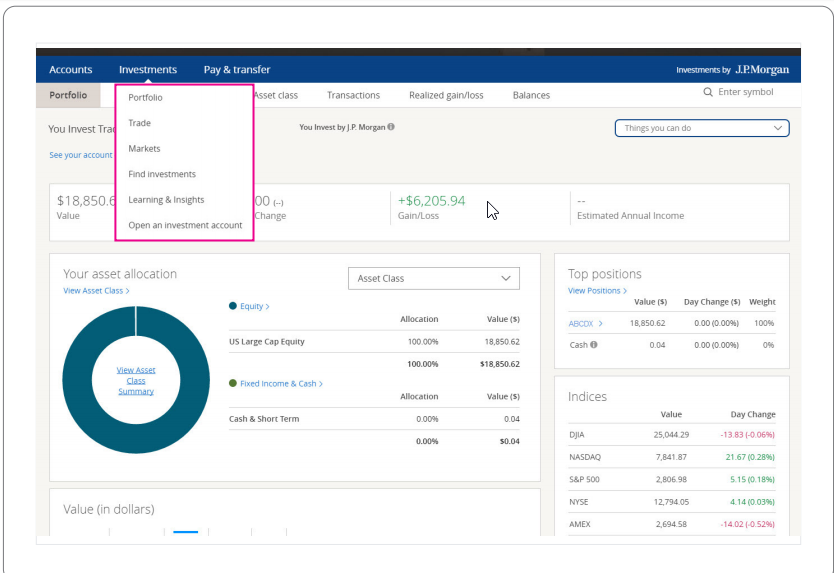Click the See your account link
The height and width of the screenshot is (573, 834).
click(81, 155)
